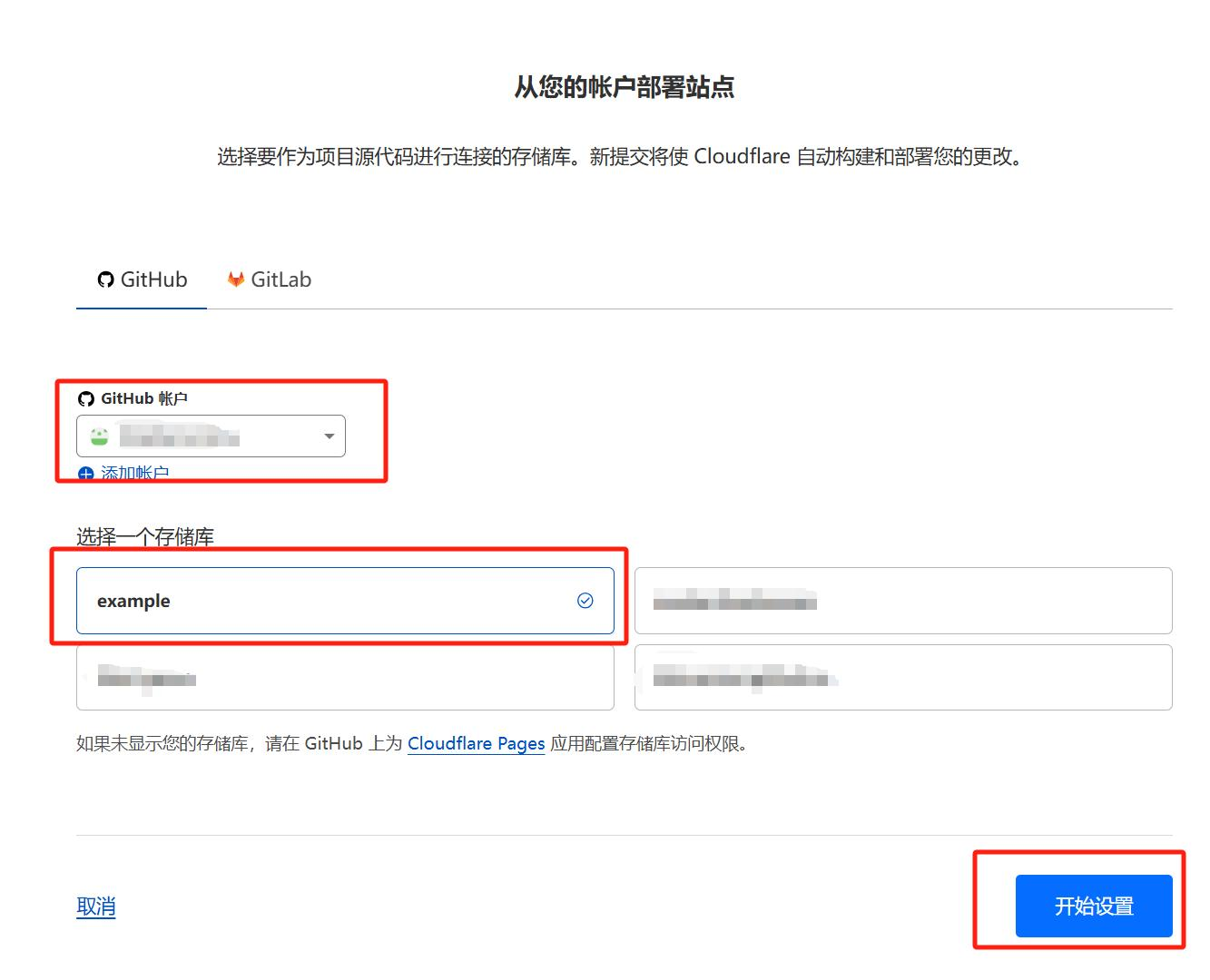
Task: Select the bottom-right blurred repository card
Action: coord(903,677)
